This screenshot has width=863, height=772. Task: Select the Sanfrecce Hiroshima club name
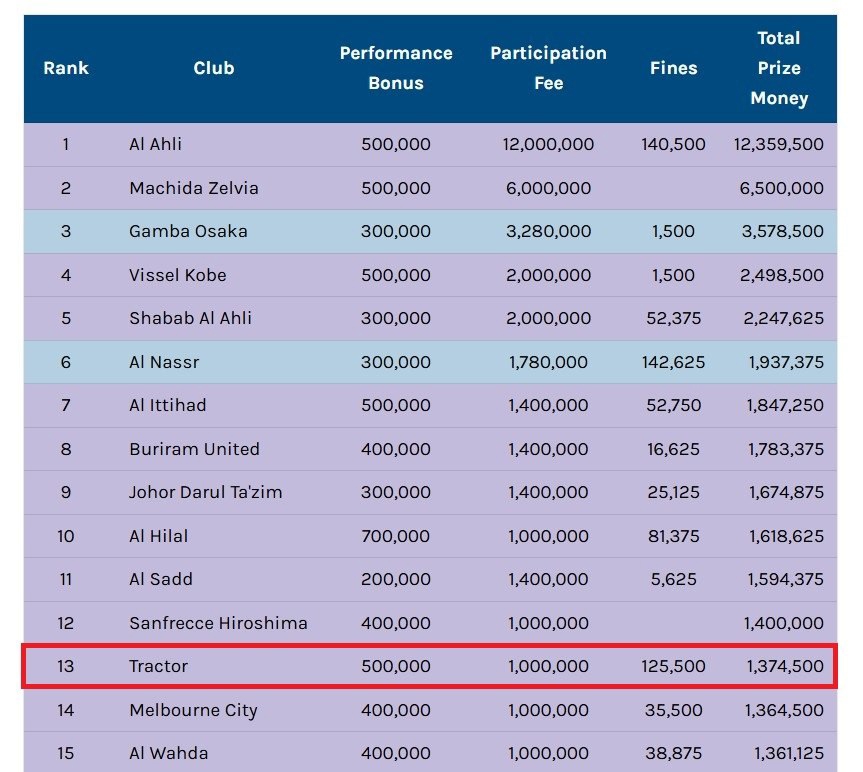tap(219, 623)
